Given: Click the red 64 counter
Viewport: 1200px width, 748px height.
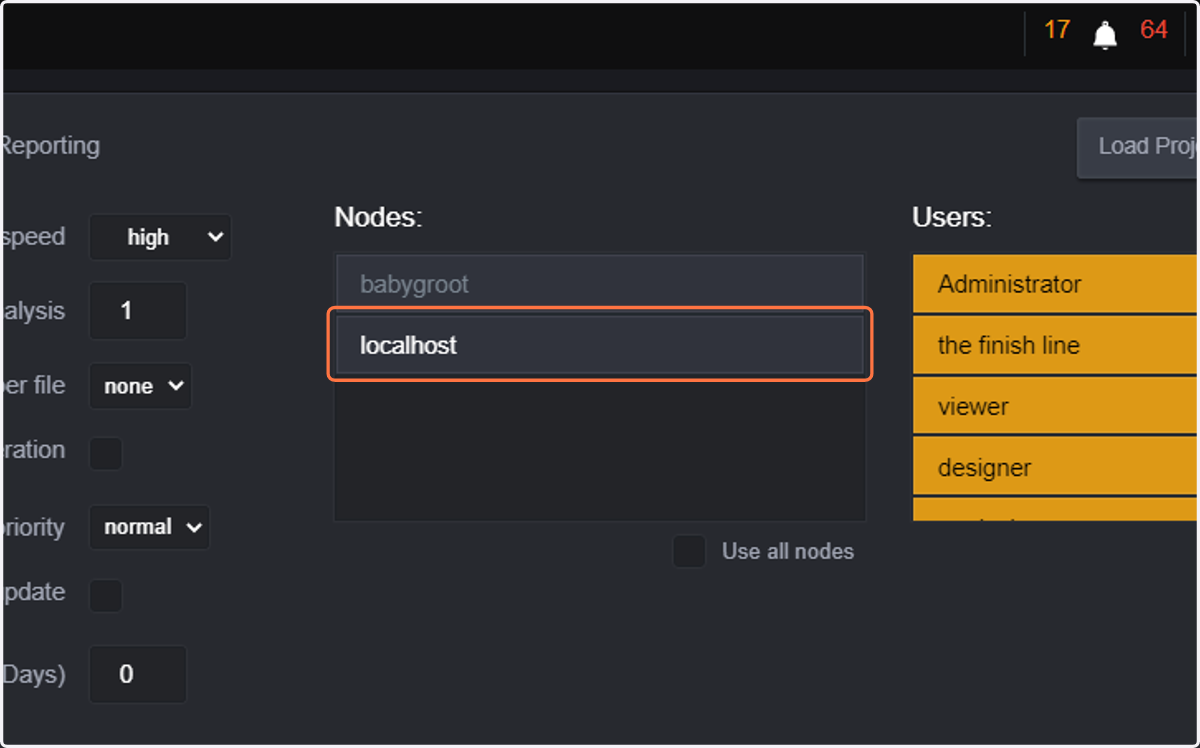Looking at the screenshot, I should (1154, 30).
